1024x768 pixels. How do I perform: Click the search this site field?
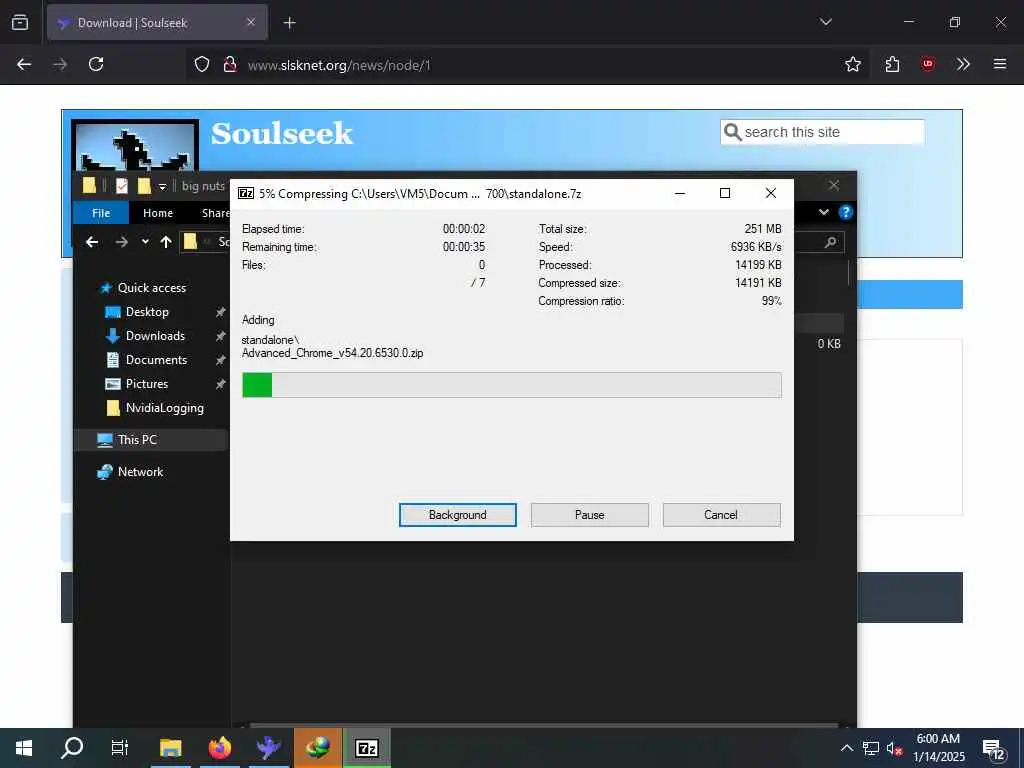coord(822,132)
